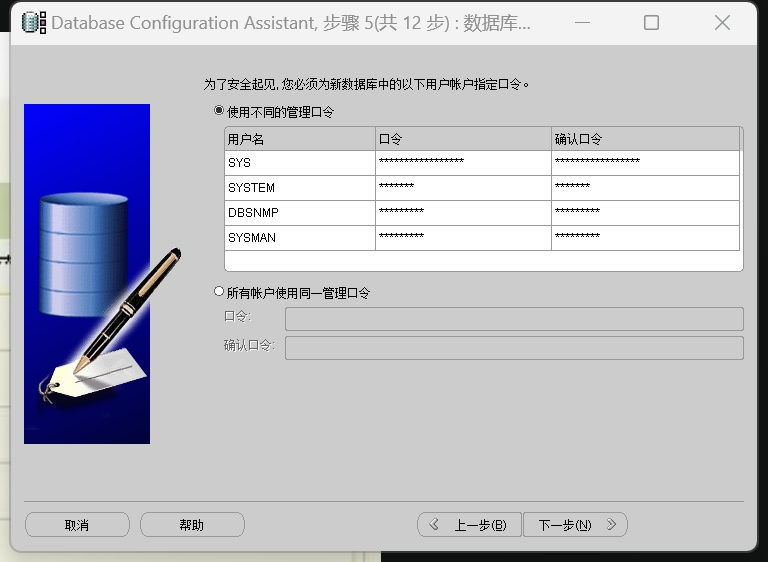Click the SYSMAN username cell
This screenshot has height=562, width=768.
[300, 238]
